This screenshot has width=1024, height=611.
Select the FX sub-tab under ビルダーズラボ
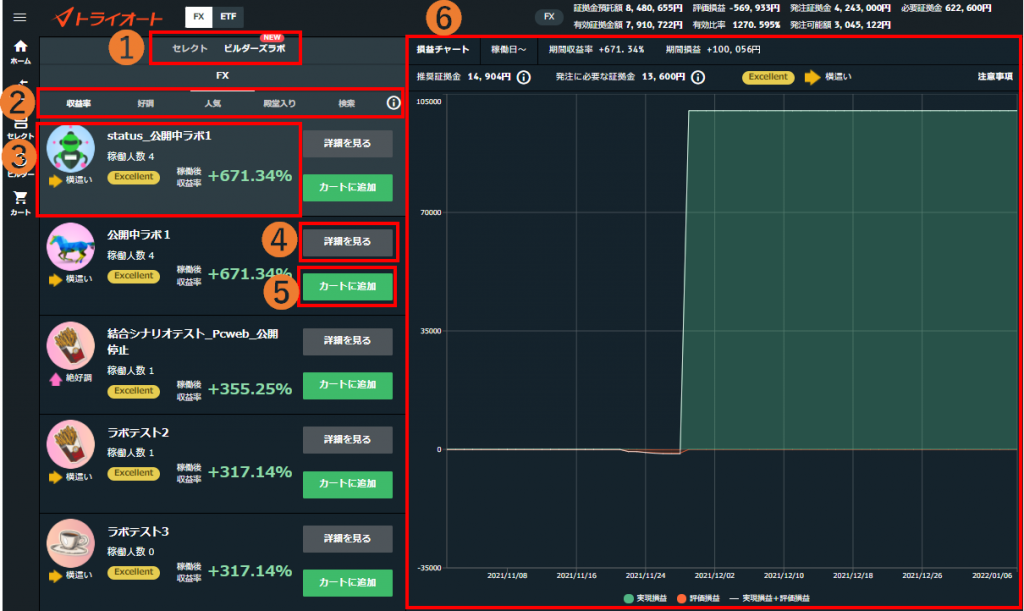point(223,76)
